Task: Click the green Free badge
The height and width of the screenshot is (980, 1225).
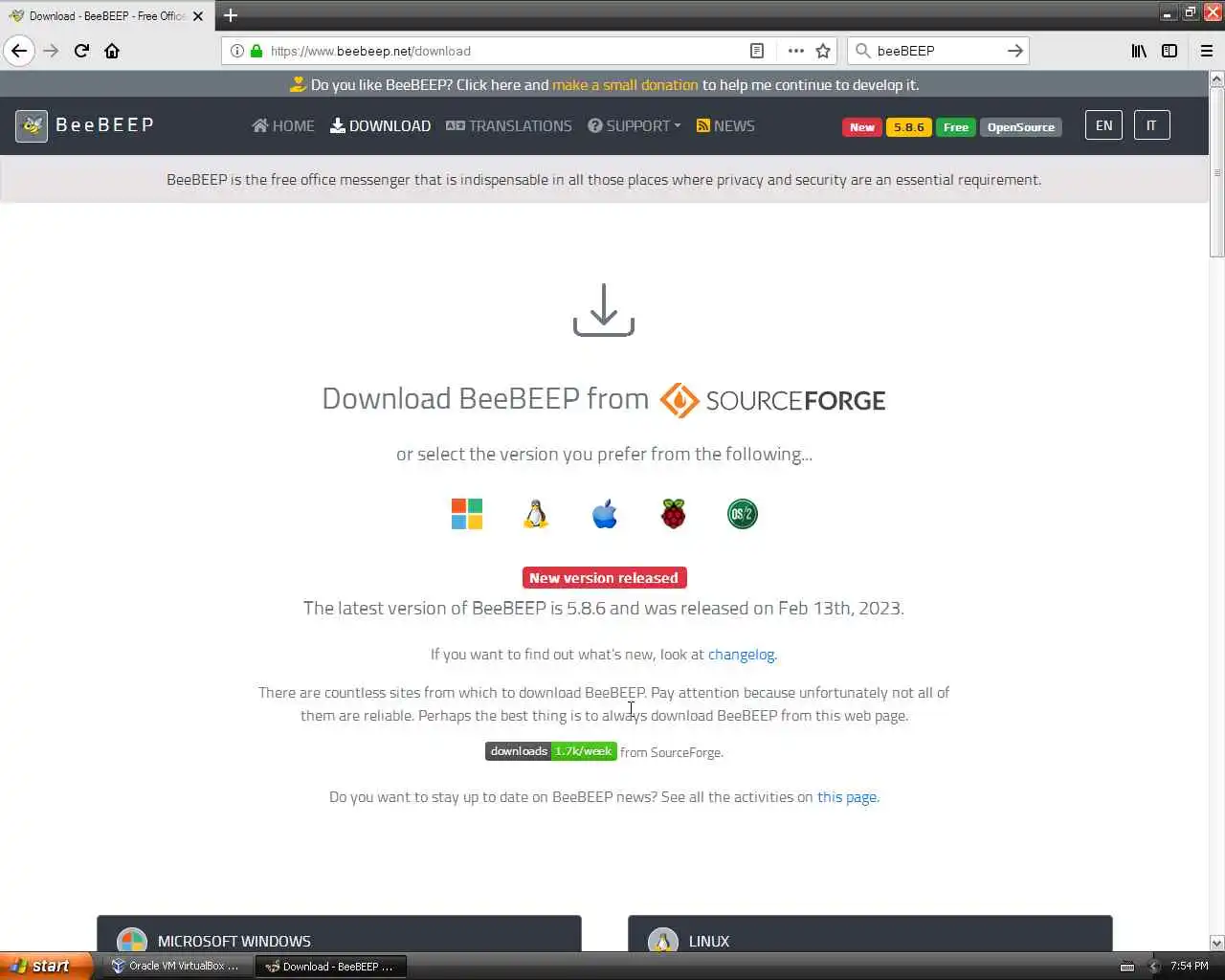Action: pos(956,127)
